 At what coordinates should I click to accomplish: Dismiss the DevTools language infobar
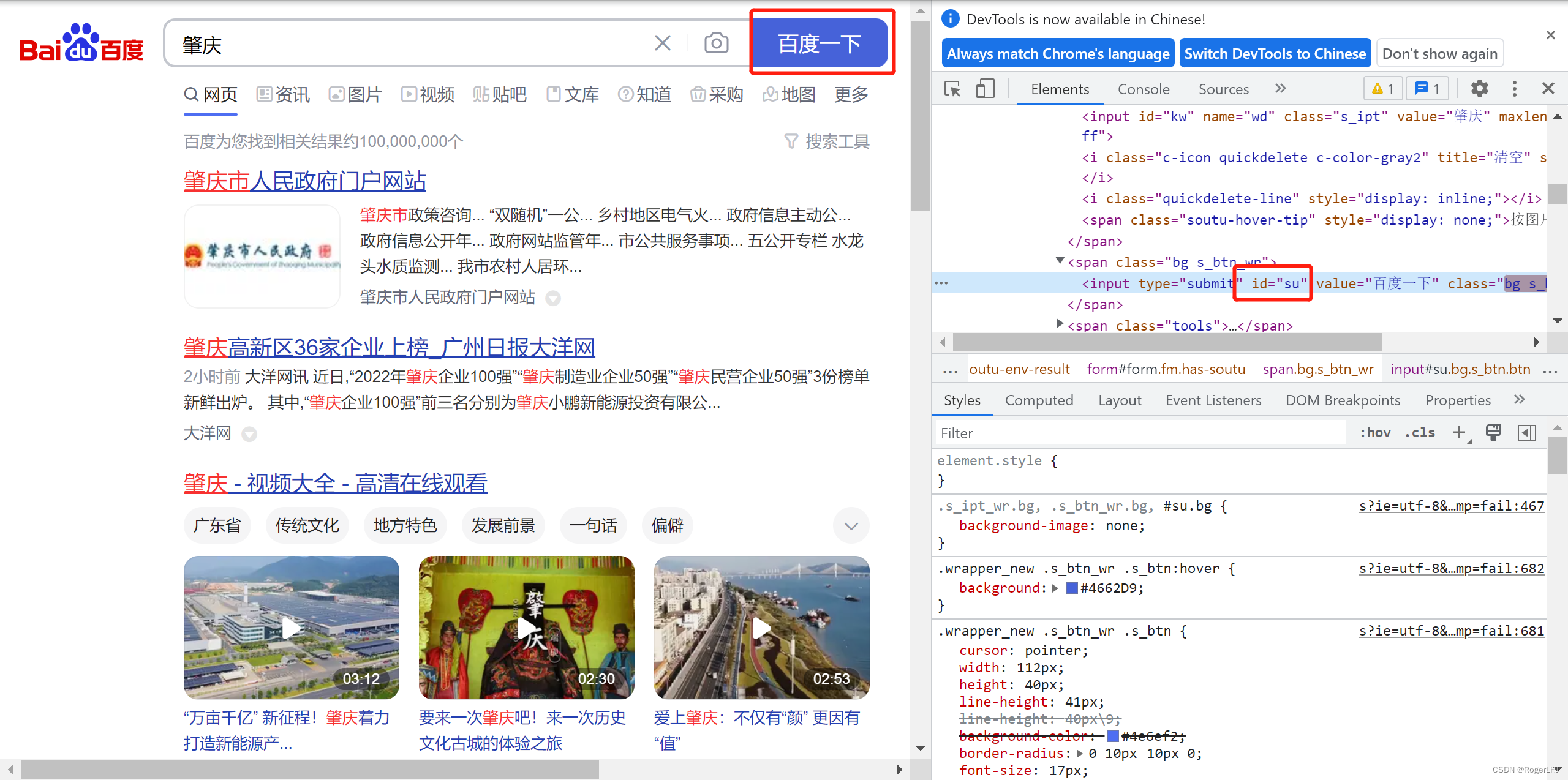coord(1551,35)
